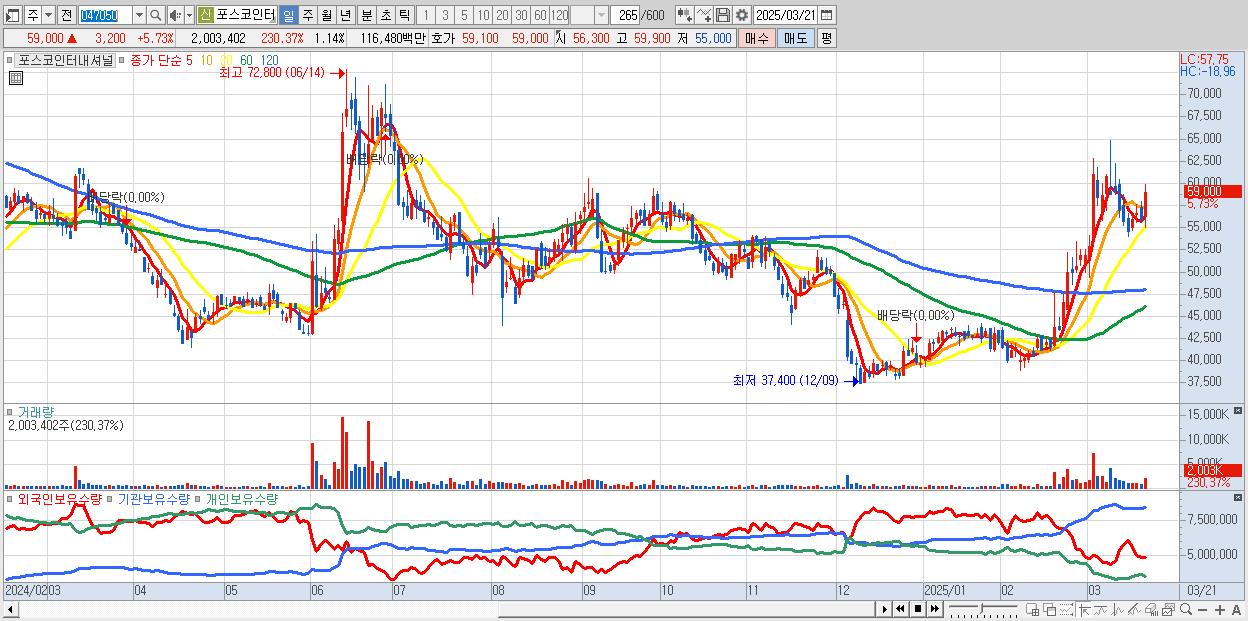The width and height of the screenshot is (1248, 621).
Task: Click the 외국인보유수량 indicator legend
Action: click(x=60, y=498)
